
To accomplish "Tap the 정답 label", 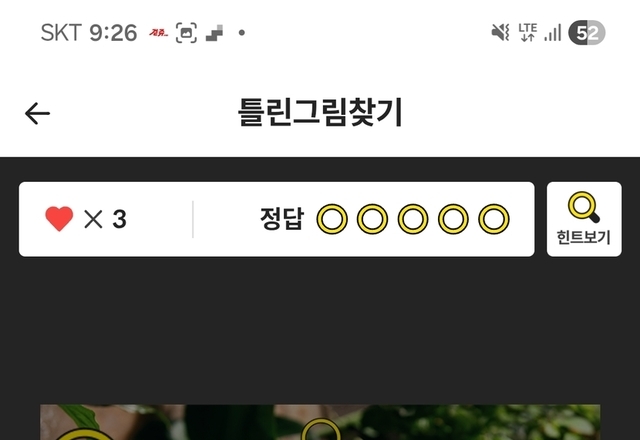I will point(282,219).
